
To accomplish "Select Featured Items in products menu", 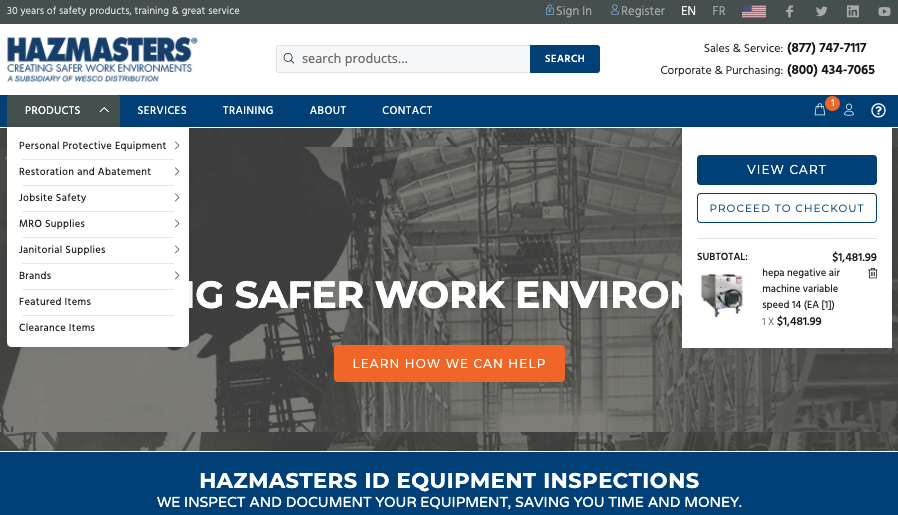I will coord(55,301).
